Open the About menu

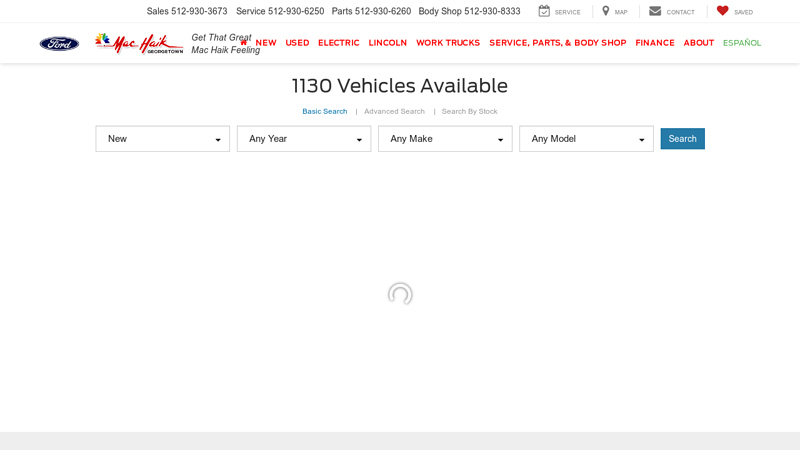coord(698,43)
